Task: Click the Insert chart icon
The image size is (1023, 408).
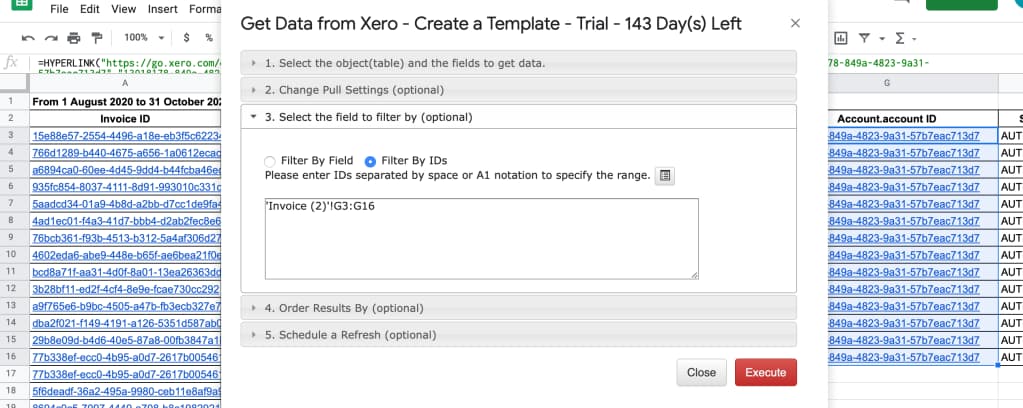Action: [841, 38]
